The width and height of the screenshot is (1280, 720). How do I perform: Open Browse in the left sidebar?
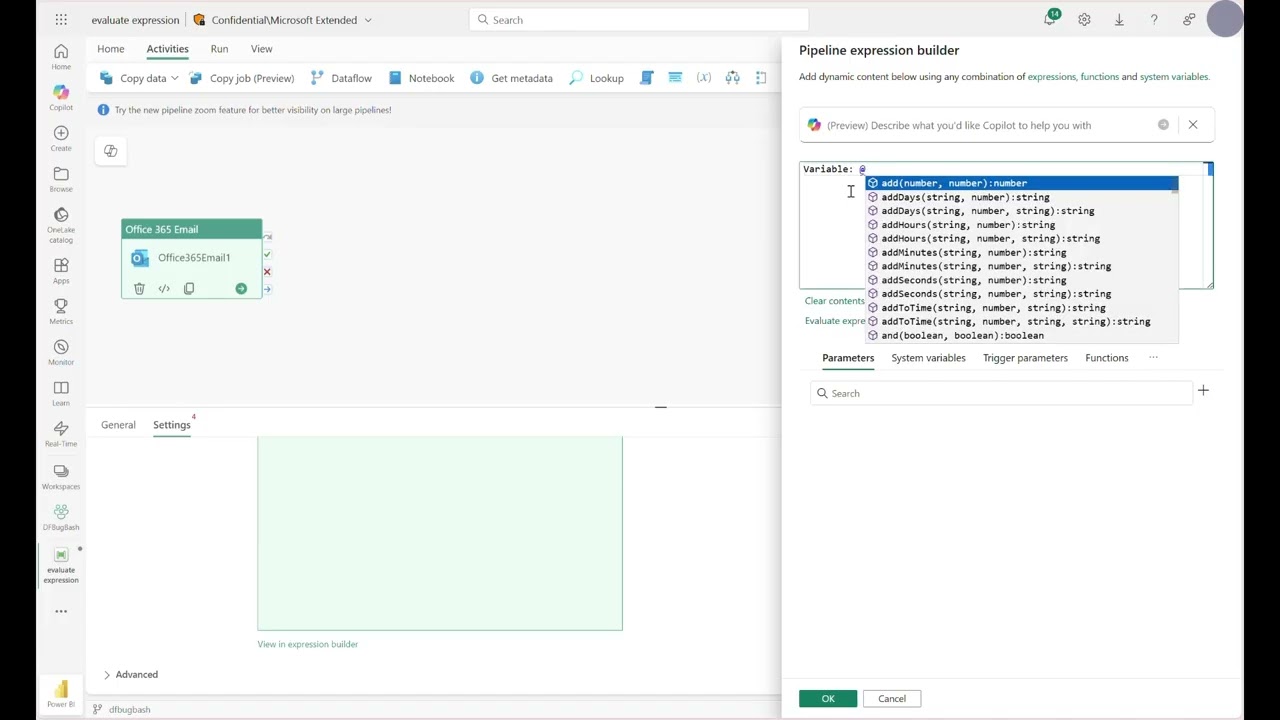61,179
